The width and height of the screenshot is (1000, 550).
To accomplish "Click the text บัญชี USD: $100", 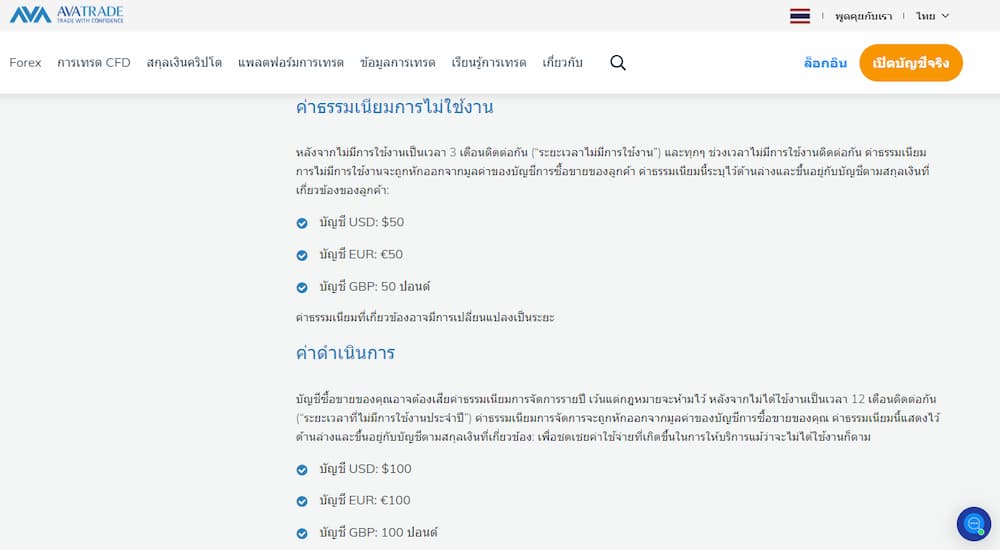I will pyautogui.click(x=365, y=468).
